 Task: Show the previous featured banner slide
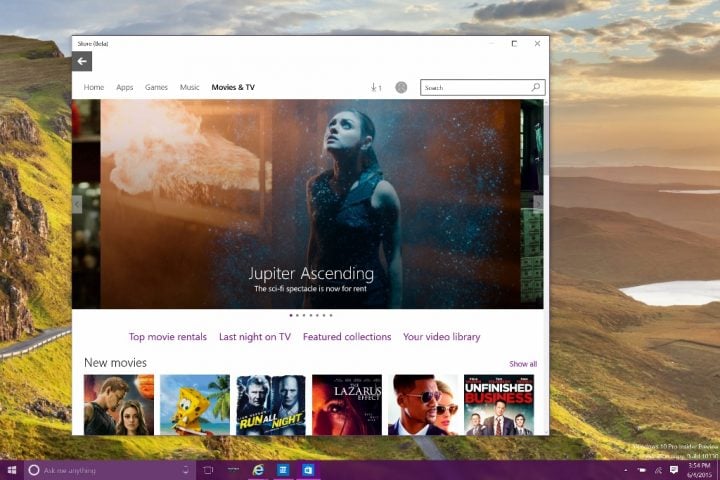pyautogui.click(x=77, y=204)
